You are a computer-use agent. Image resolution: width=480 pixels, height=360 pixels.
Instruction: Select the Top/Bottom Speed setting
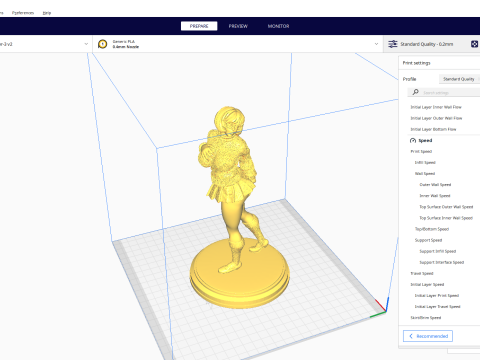pos(432,229)
